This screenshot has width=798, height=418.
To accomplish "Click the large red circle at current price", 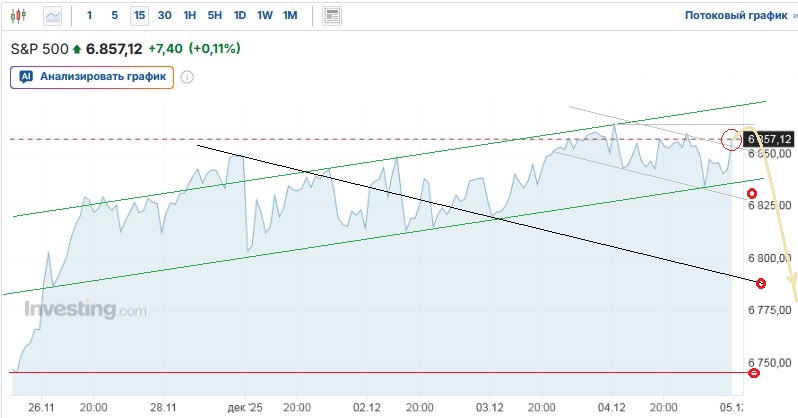I will coord(731,140).
